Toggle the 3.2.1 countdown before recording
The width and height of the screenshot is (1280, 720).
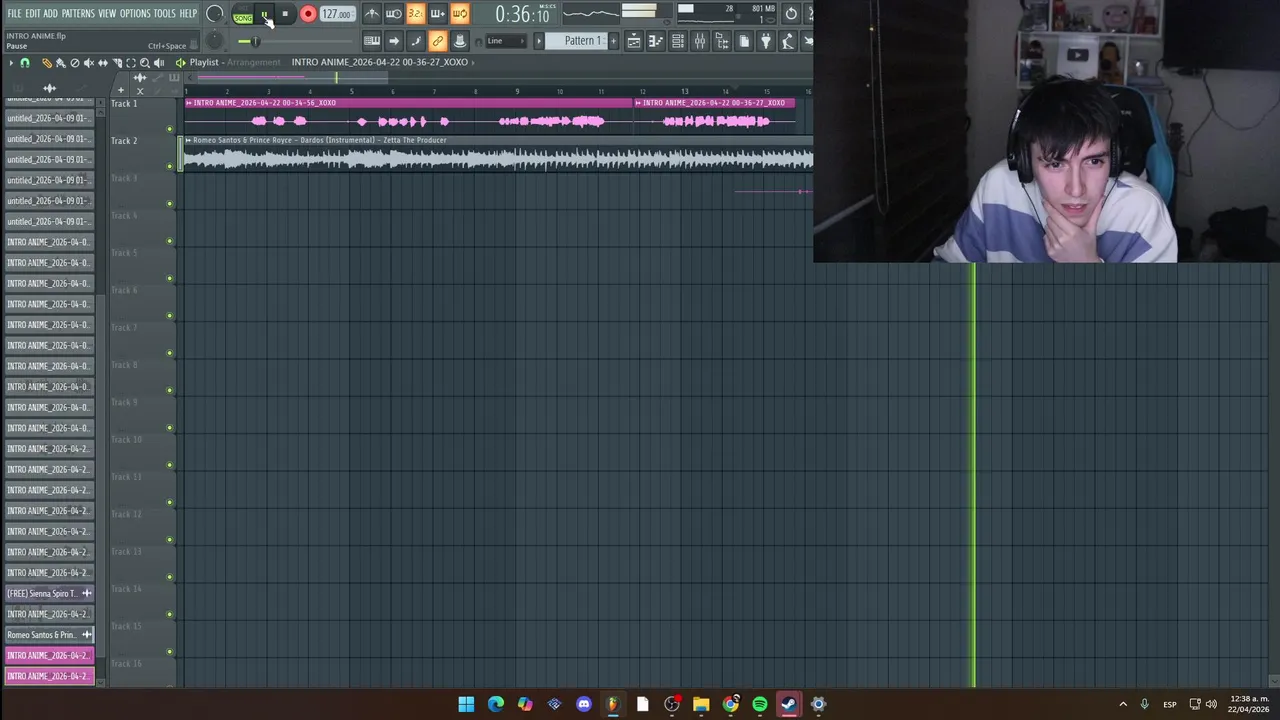(x=415, y=13)
